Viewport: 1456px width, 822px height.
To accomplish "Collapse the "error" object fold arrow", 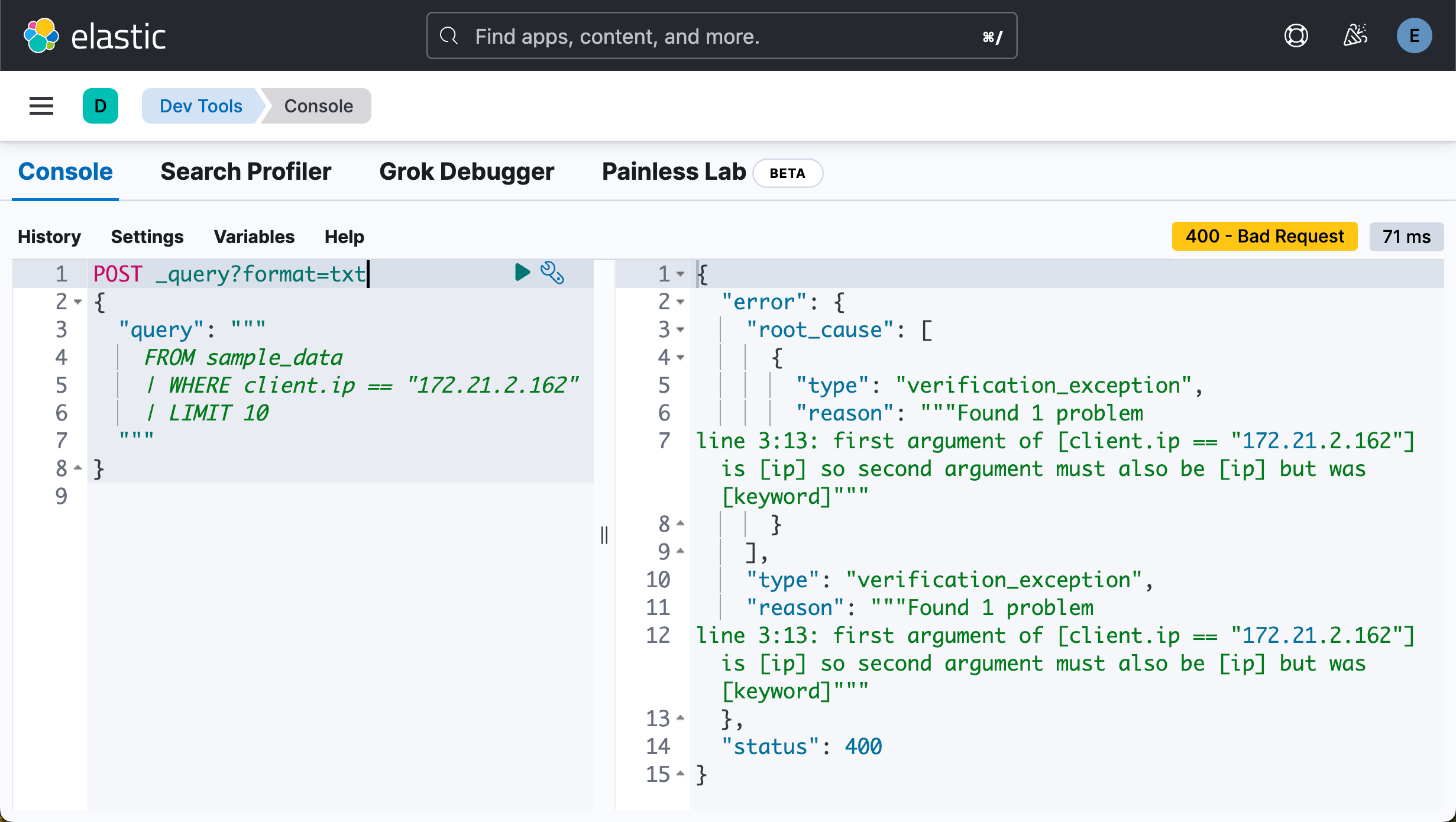I will [x=681, y=302].
